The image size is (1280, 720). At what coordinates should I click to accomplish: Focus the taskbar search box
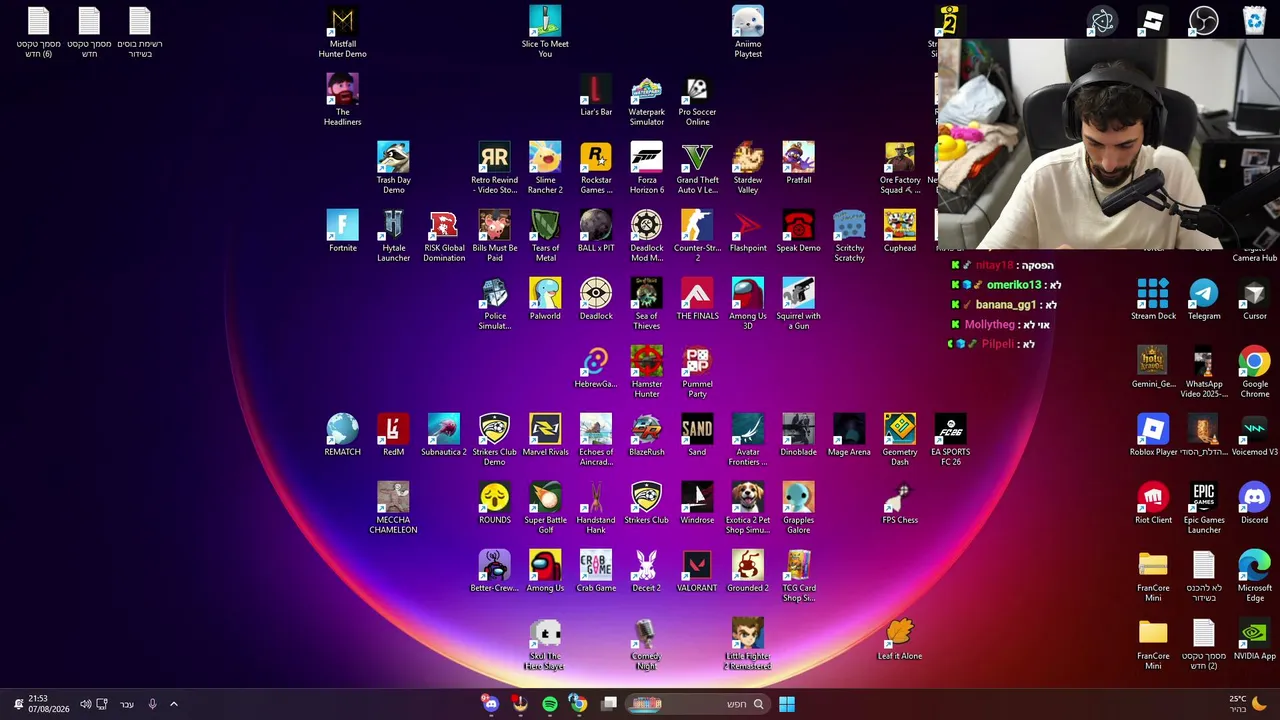696,704
